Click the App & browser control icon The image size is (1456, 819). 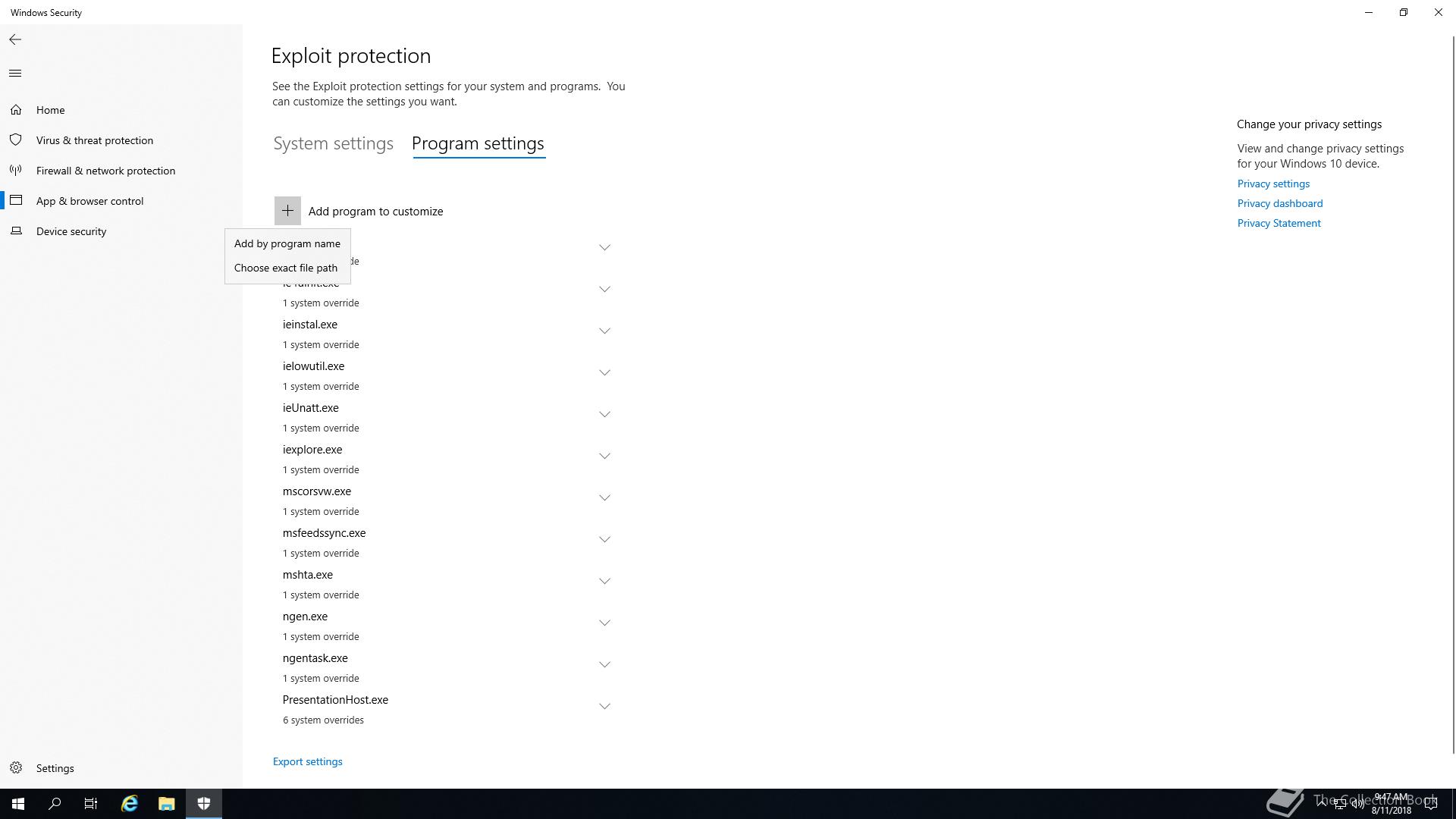pyautogui.click(x=16, y=201)
